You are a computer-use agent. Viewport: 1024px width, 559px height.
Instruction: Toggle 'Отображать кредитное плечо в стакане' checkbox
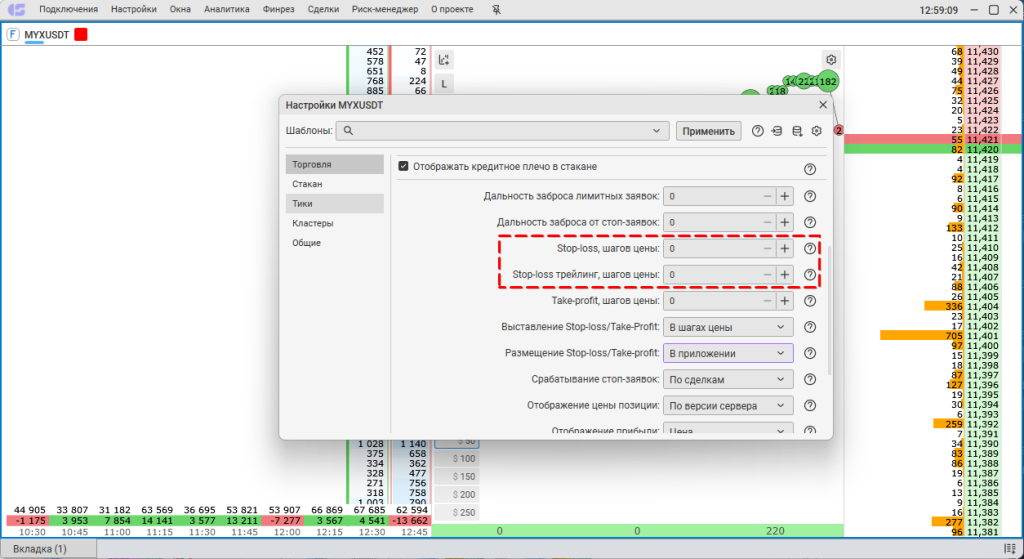[404, 166]
